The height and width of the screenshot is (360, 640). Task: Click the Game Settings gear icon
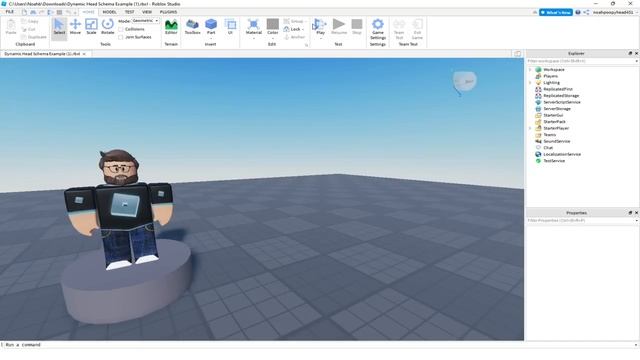378,24
